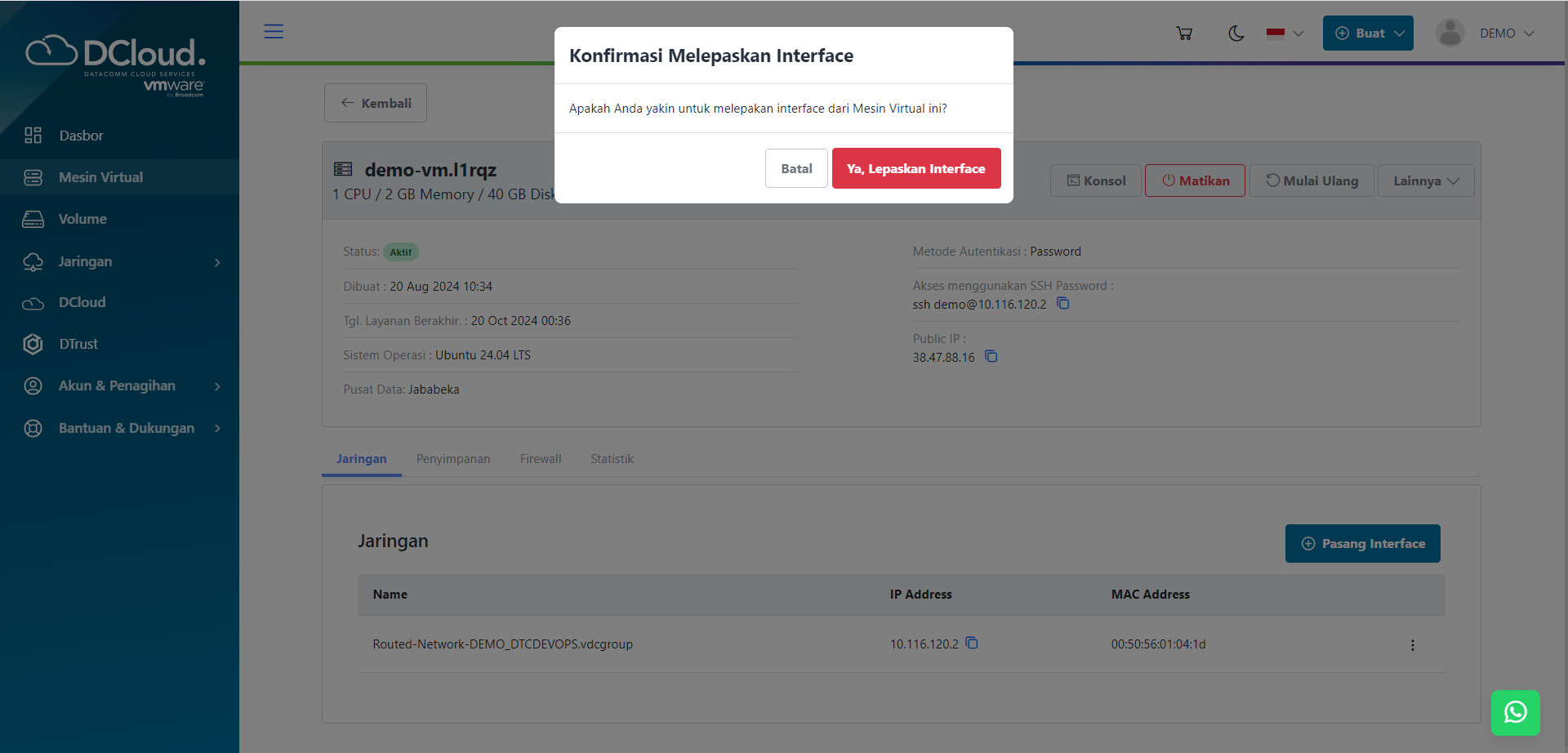Open the WhatsApp chat bubble
The image size is (1568, 753).
pos(1516,712)
